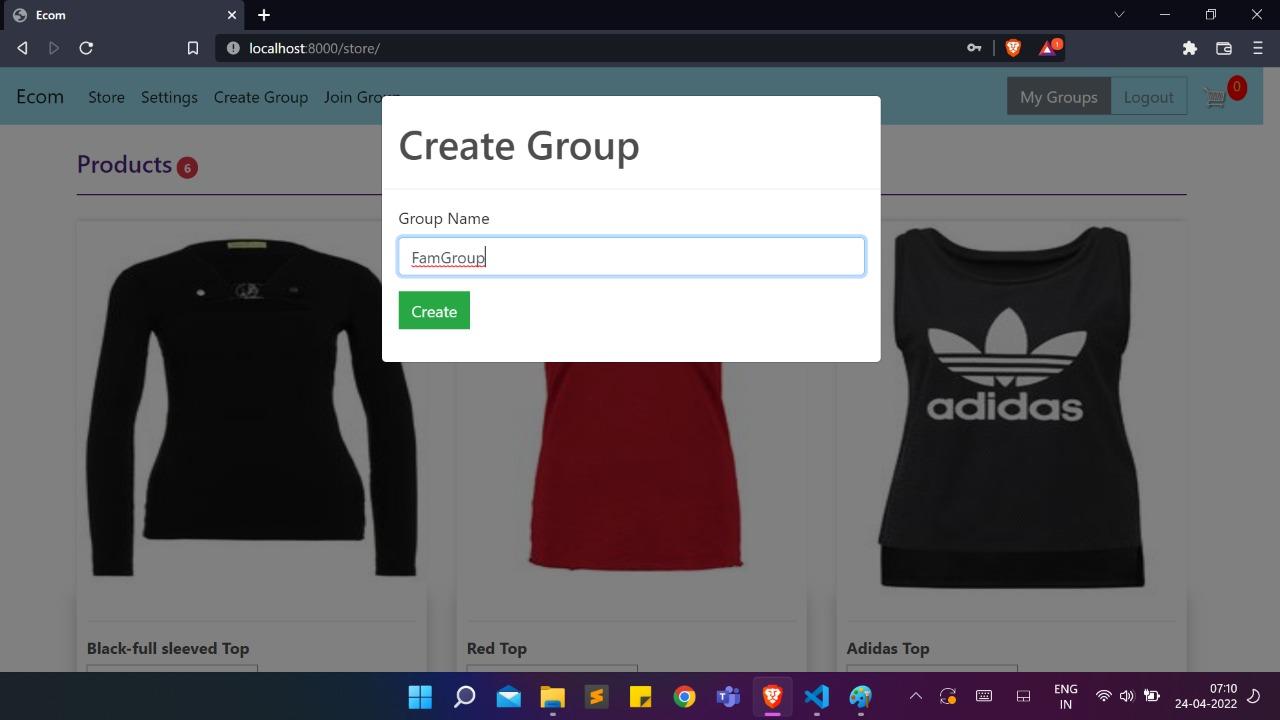Image resolution: width=1280 pixels, height=720 pixels.
Task: Open Brave Shields lion icon
Action: tap(1013, 48)
